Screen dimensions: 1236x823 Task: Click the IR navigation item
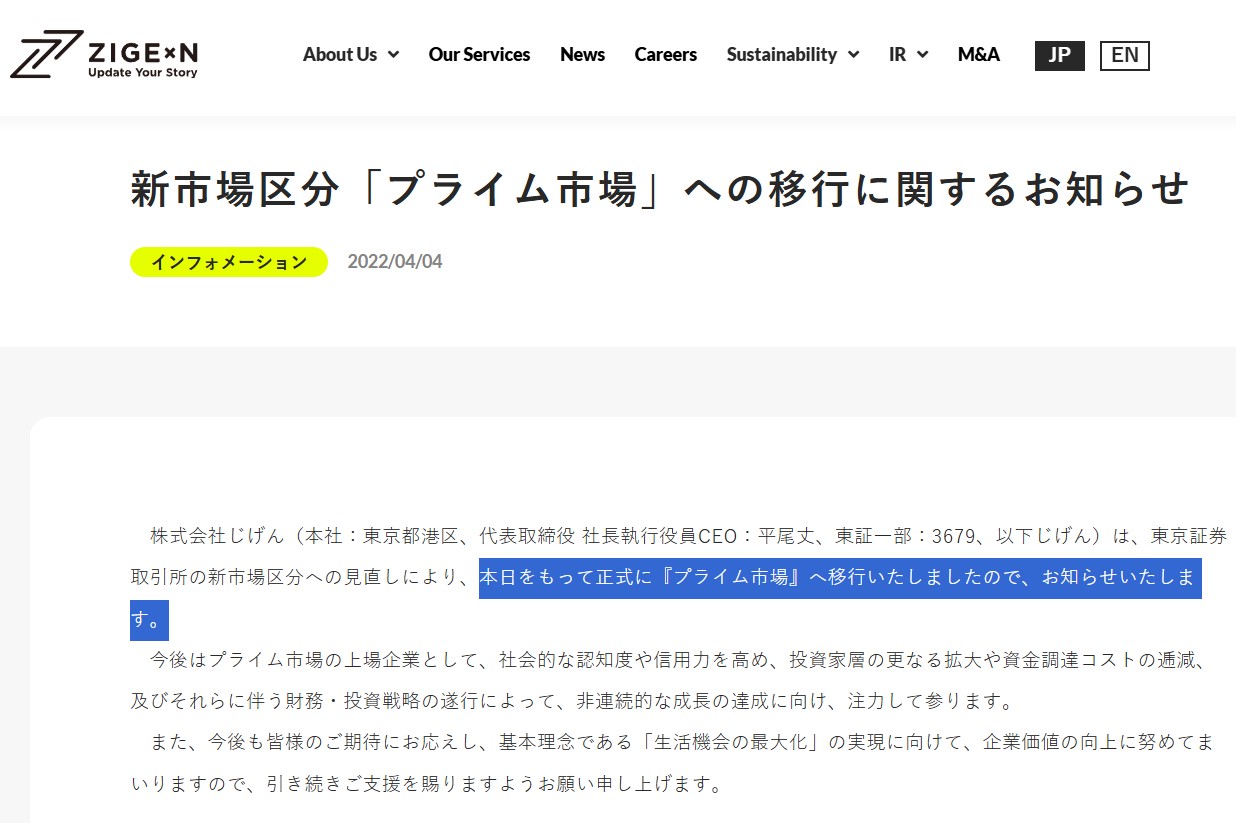tap(897, 55)
